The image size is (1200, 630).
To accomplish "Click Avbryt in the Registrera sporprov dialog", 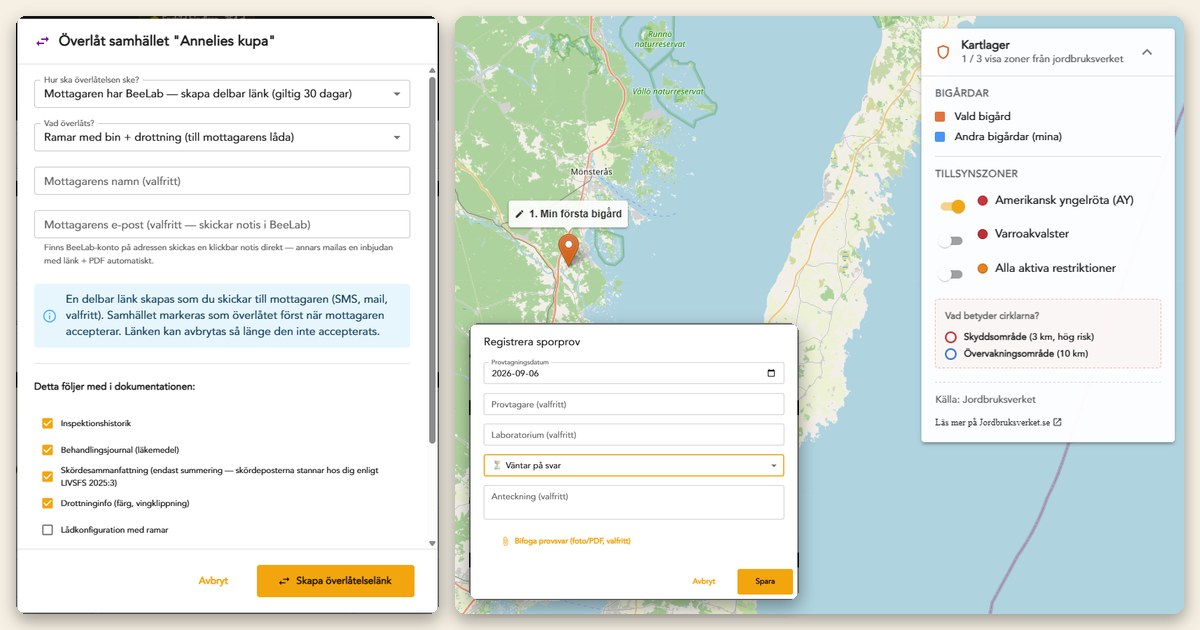I will [x=704, y=581].
